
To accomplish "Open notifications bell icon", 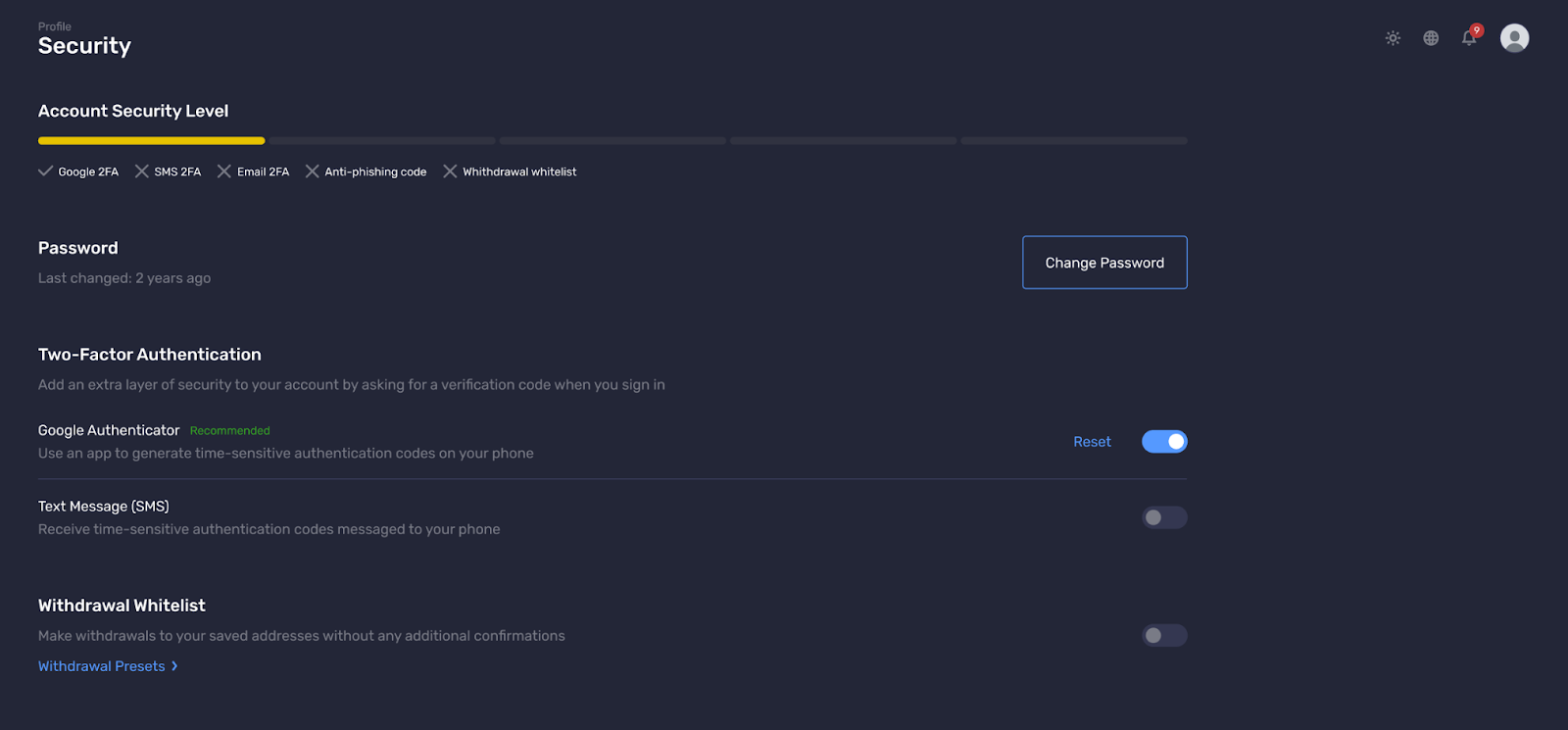I will pos(1469,38).
